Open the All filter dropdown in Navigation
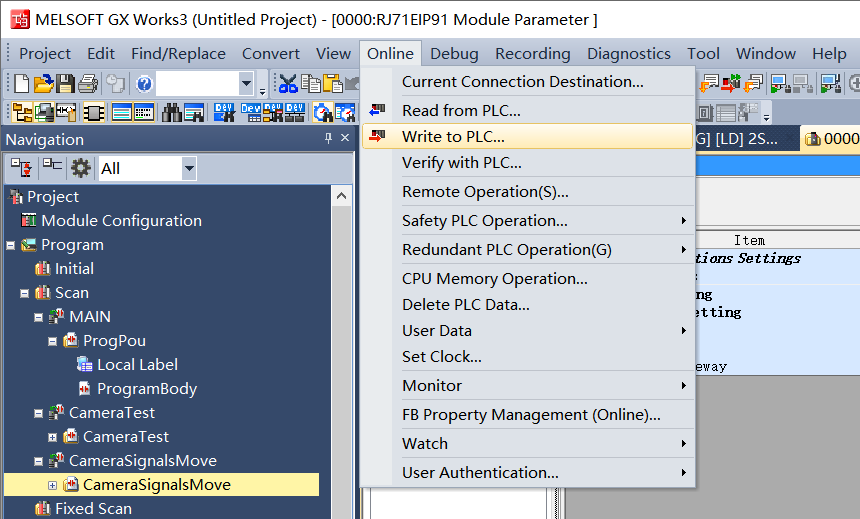Viewport: 860px width, 519px height. [x=189, y=169]
